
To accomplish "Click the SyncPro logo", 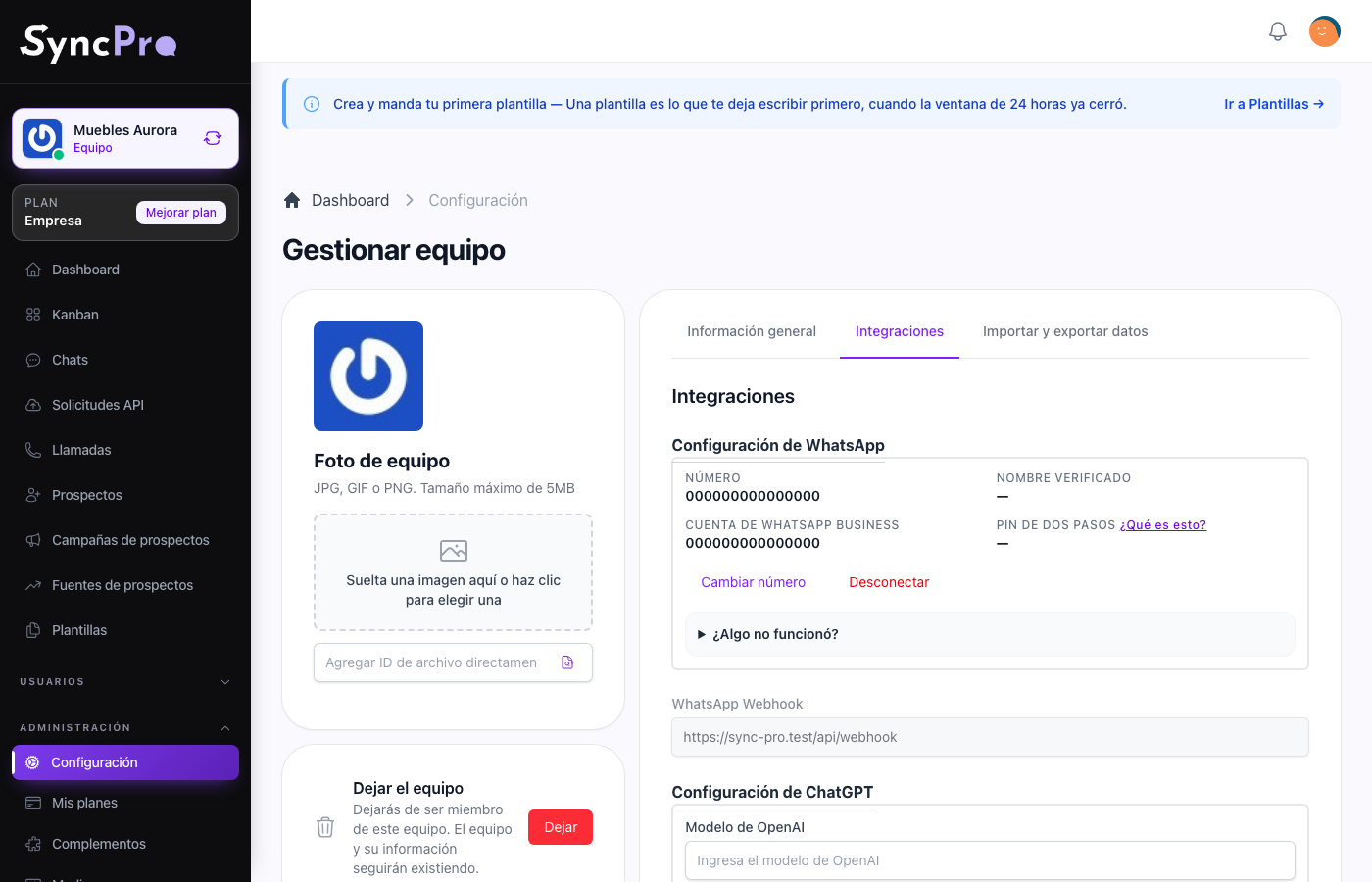I will click(x=98, y=42).
